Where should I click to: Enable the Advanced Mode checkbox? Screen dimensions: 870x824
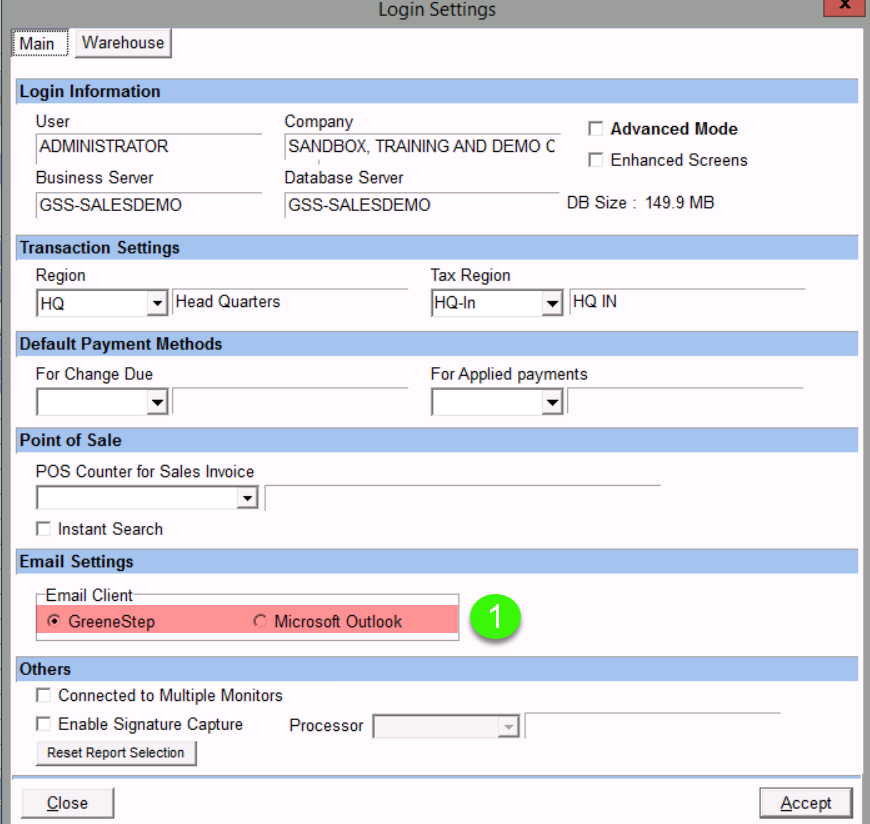[x=596, y=129]
